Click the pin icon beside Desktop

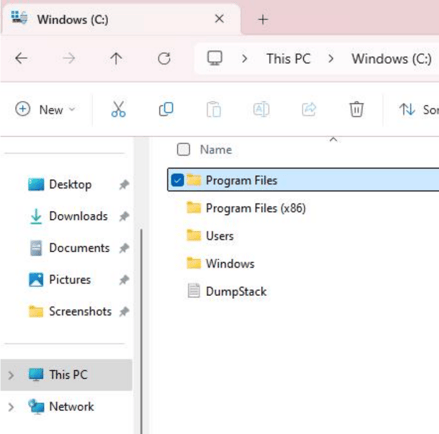click(x=124, y=184)
